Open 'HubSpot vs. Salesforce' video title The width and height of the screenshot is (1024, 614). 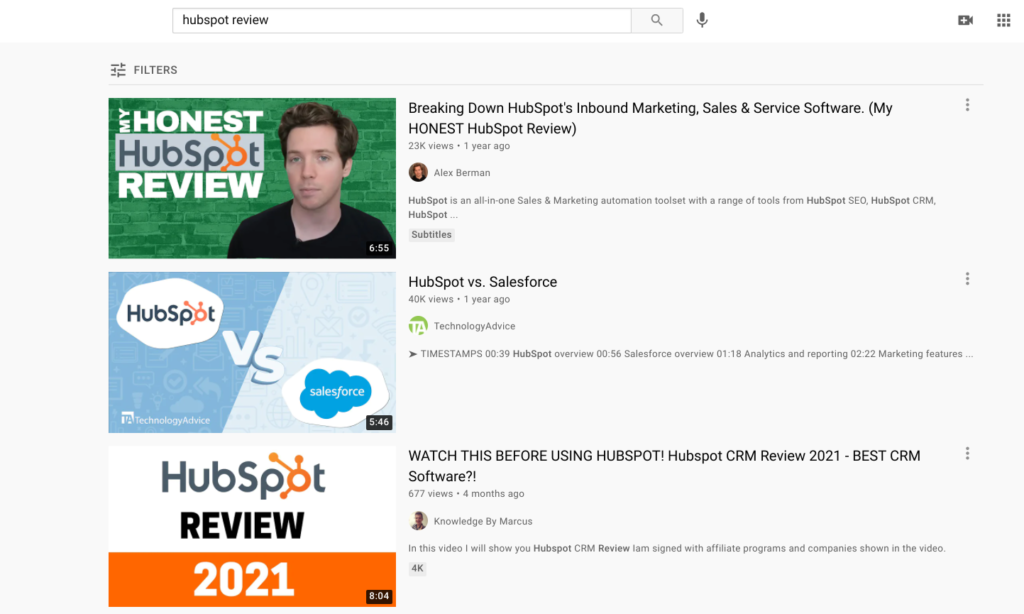coord(482,282)
